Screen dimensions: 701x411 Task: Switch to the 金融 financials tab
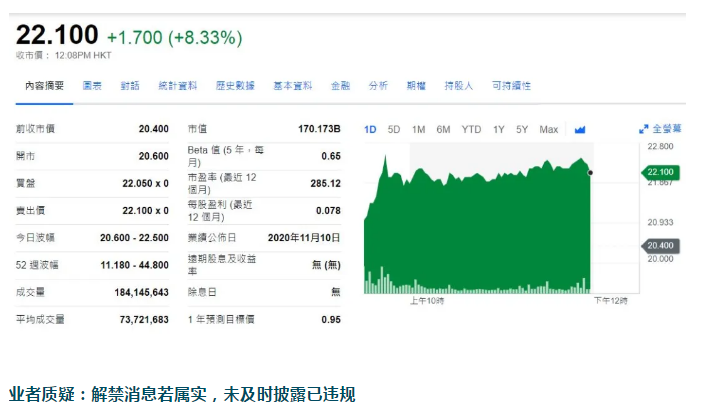pyautogui.click(x=340, y=85)
